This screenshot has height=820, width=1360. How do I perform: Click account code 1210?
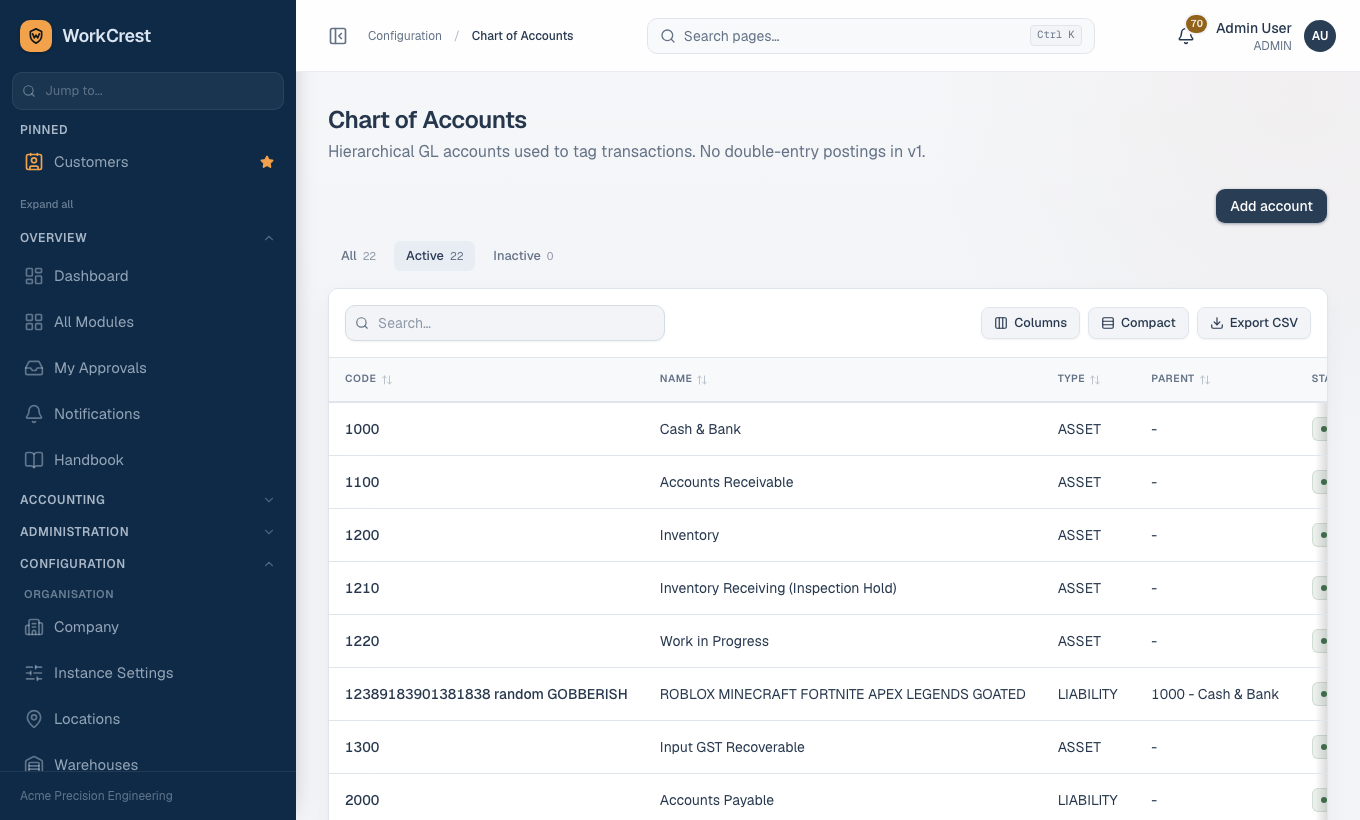[362, 588]
